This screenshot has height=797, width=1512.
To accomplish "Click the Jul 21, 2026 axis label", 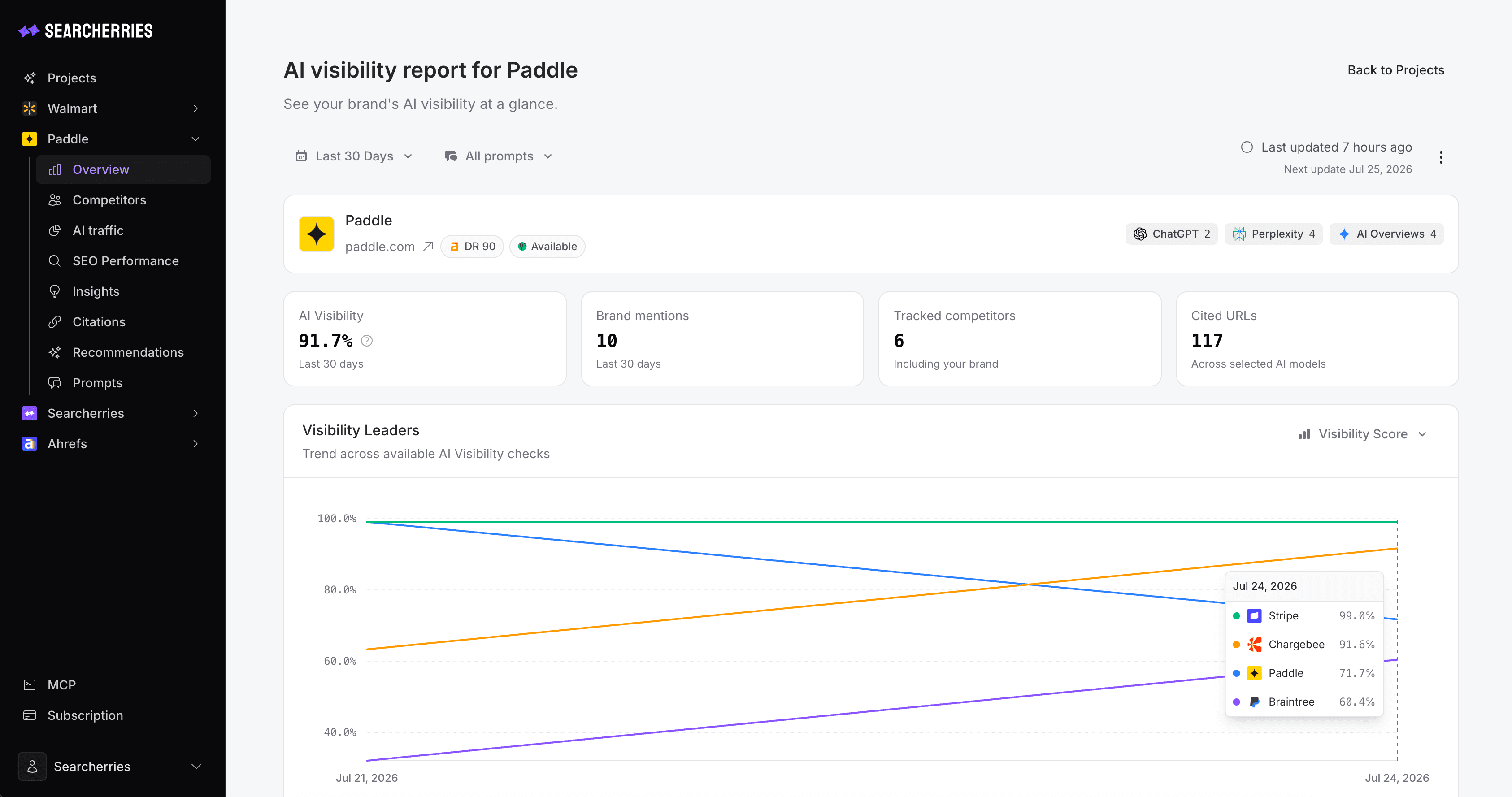I will (367, 778).
